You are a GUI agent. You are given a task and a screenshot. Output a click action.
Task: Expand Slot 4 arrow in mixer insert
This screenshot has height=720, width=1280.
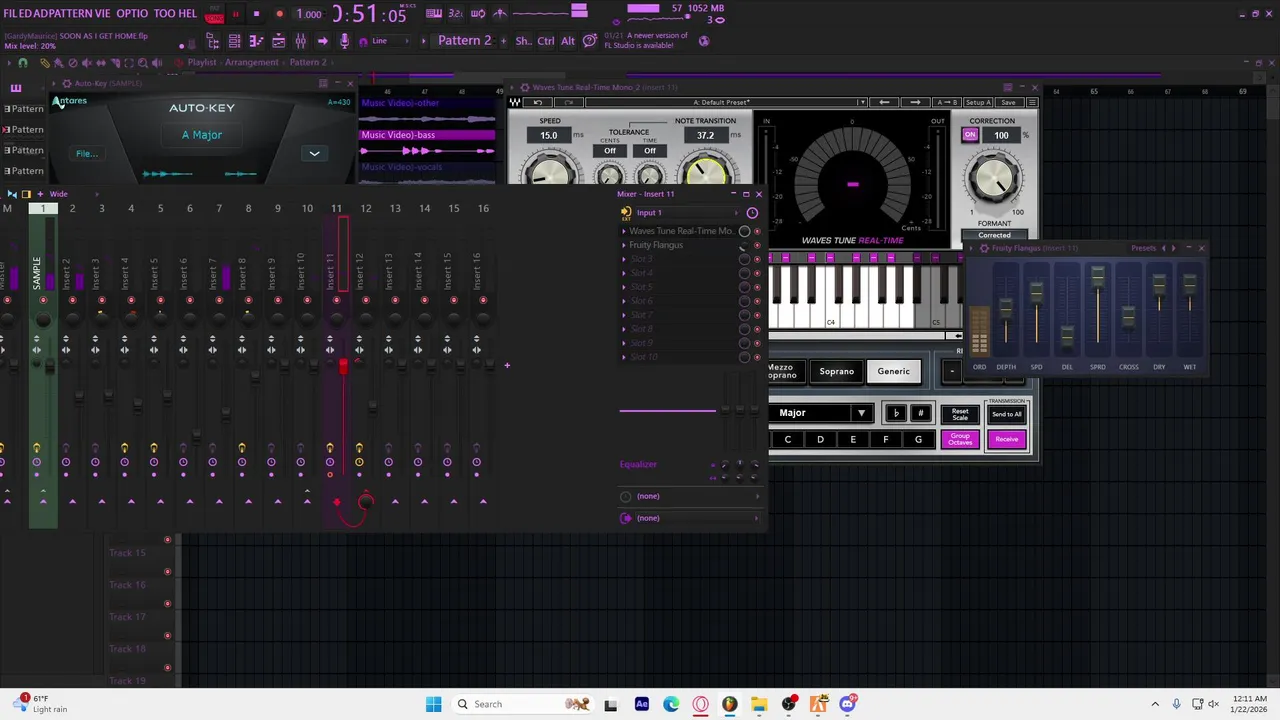click(624, 273)
